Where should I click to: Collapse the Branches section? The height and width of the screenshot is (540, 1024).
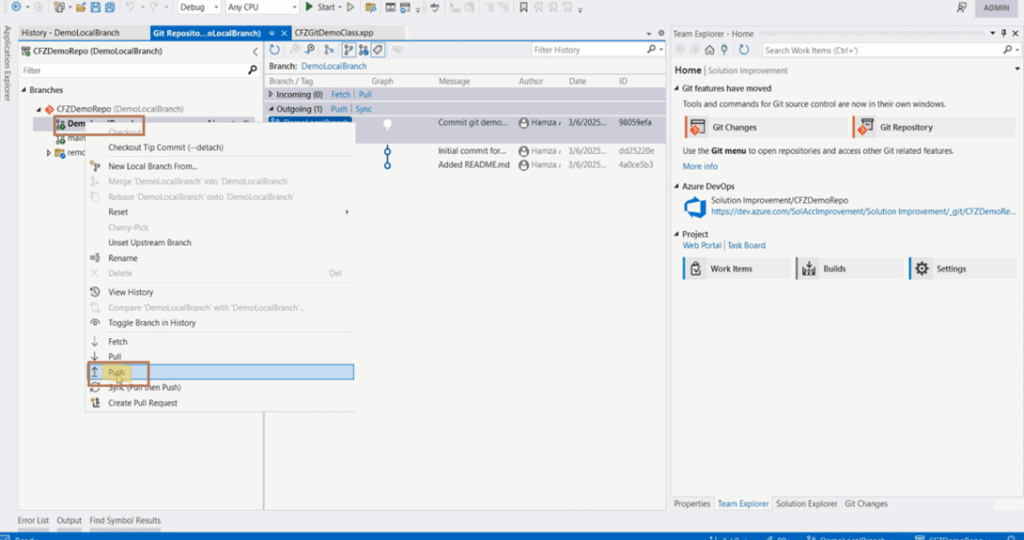pos(24,90)
